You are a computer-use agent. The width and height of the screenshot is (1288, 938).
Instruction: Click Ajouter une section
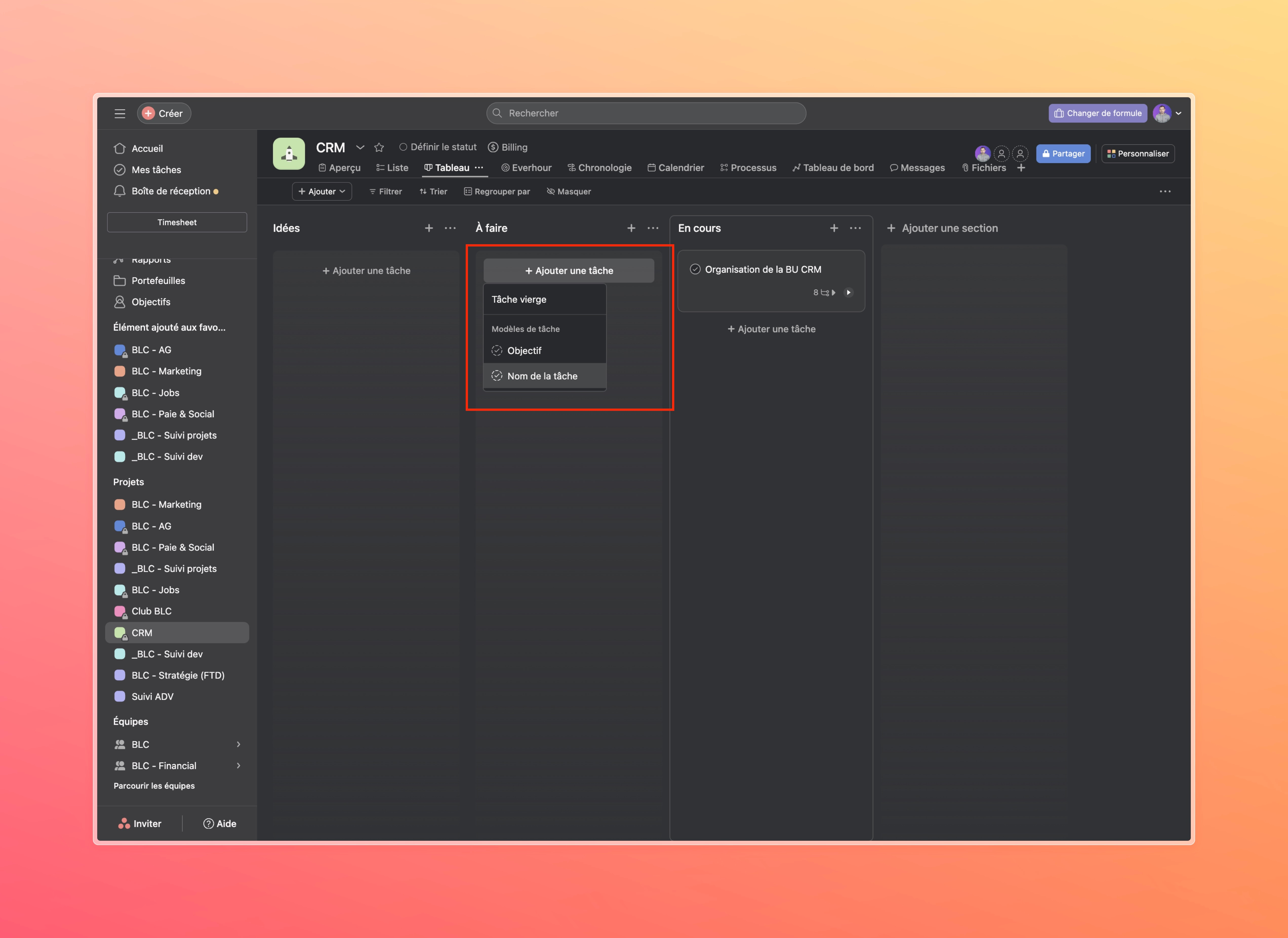942,228
